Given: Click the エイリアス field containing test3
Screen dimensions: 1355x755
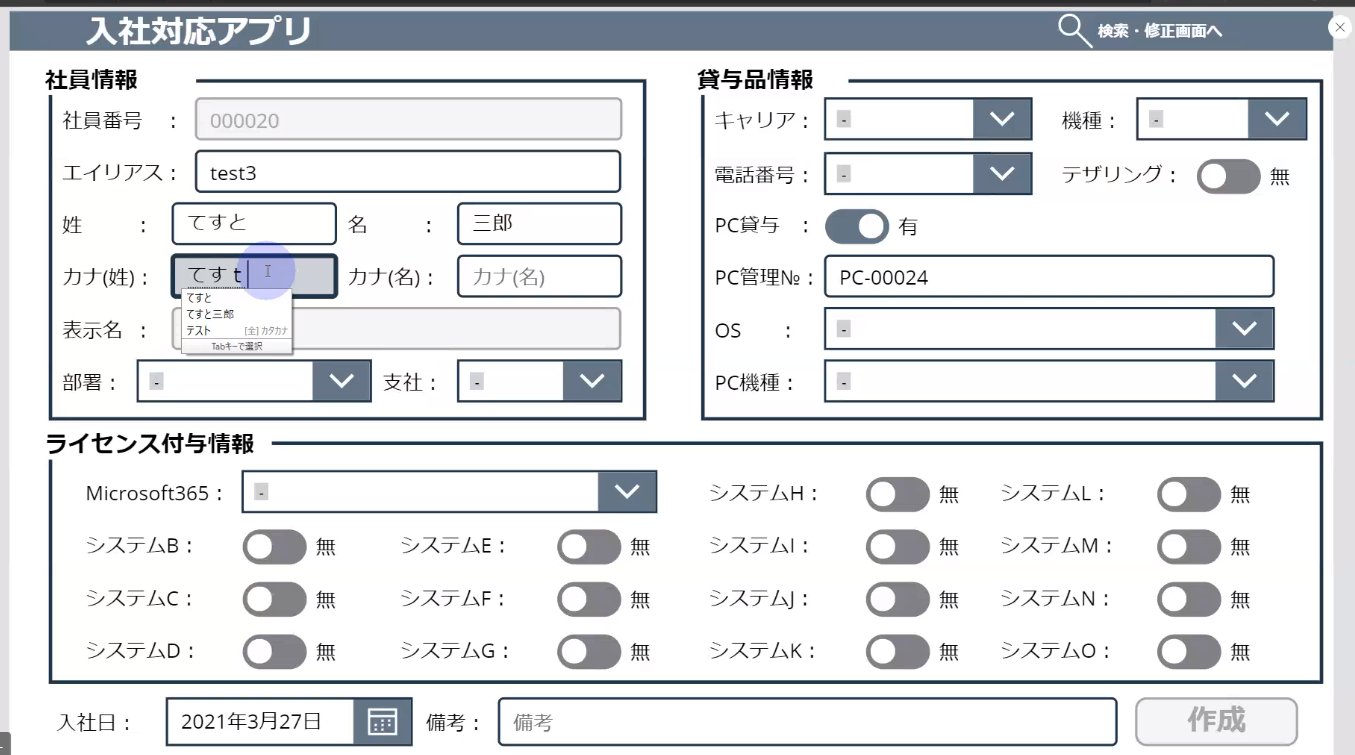Looking at the screenshot, I should point(408,172).
